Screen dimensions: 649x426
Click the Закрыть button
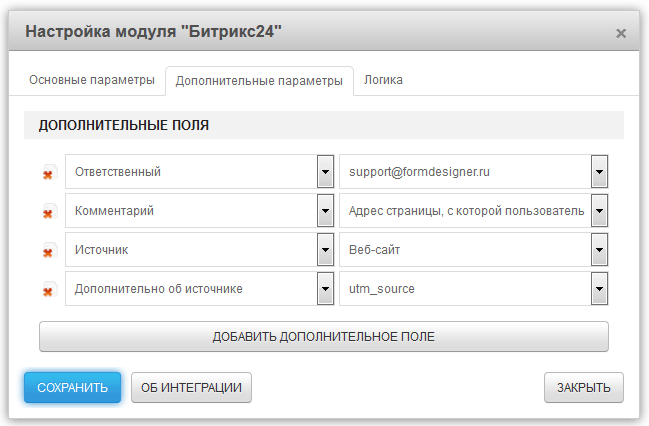[584, 387]
